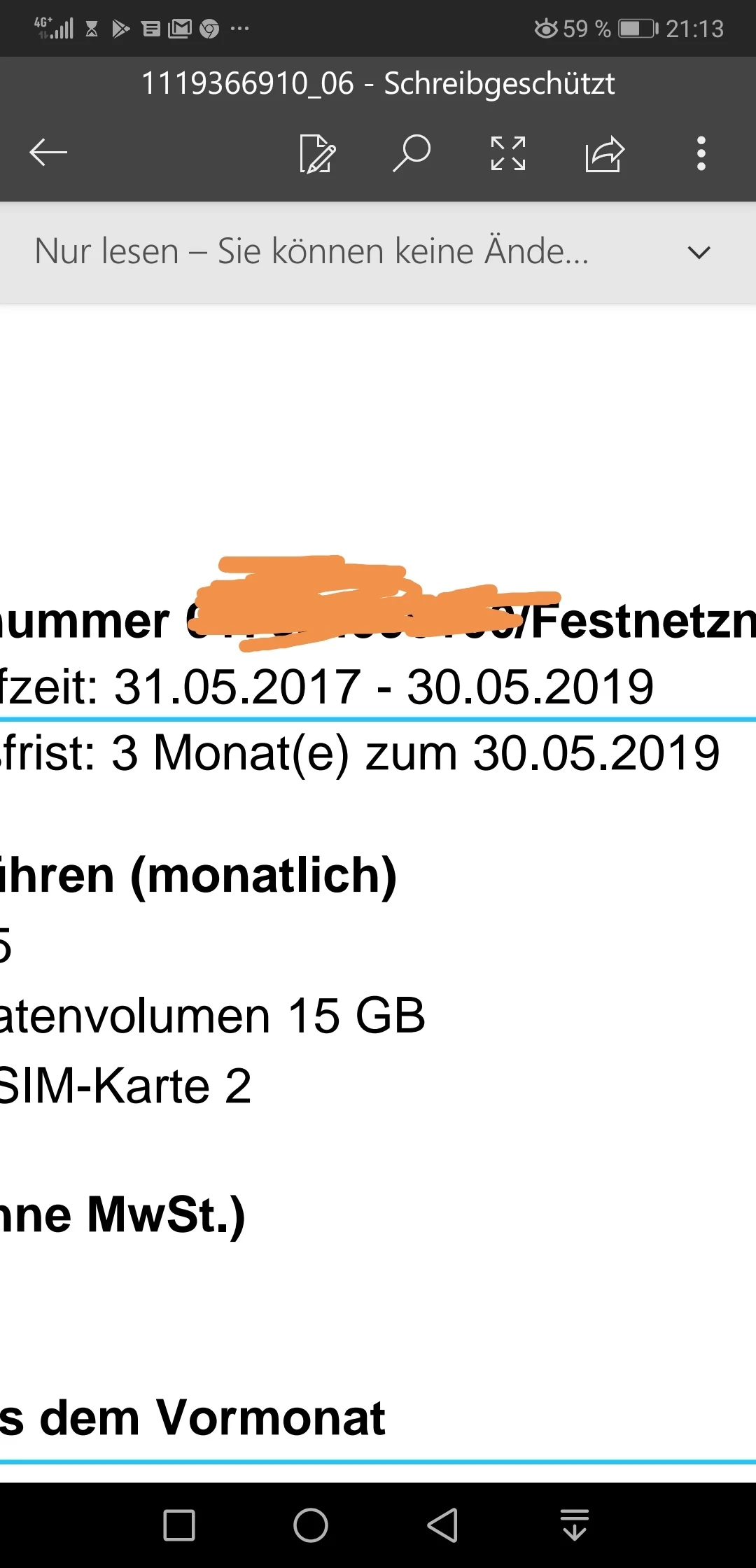Image resolution: width=756 pixels, height=1568 pixels.
Task: Share the document via share icon
Action: [604, 153]
